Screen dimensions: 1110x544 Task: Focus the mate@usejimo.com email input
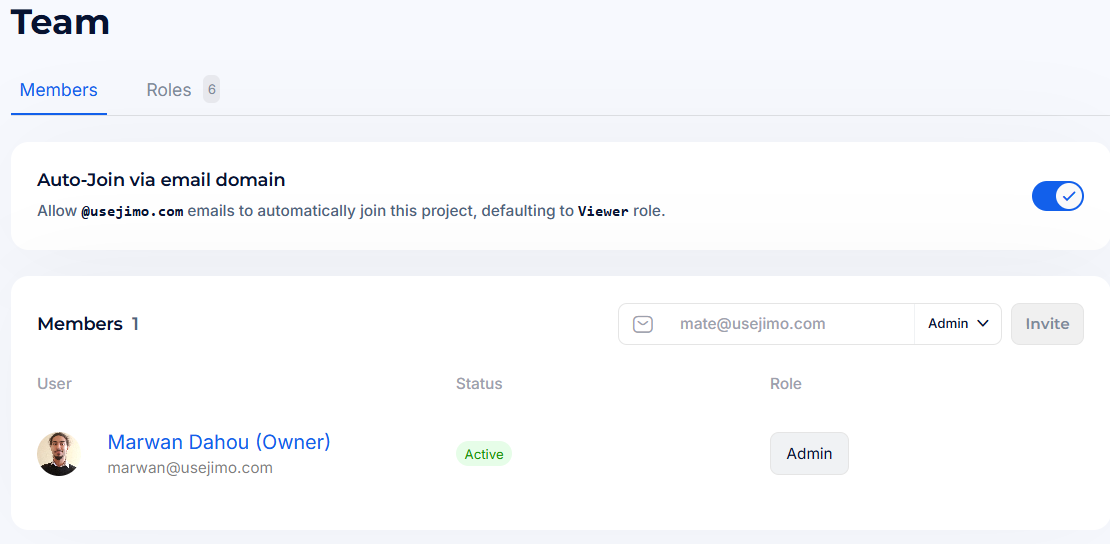click(x=788, y=324)
